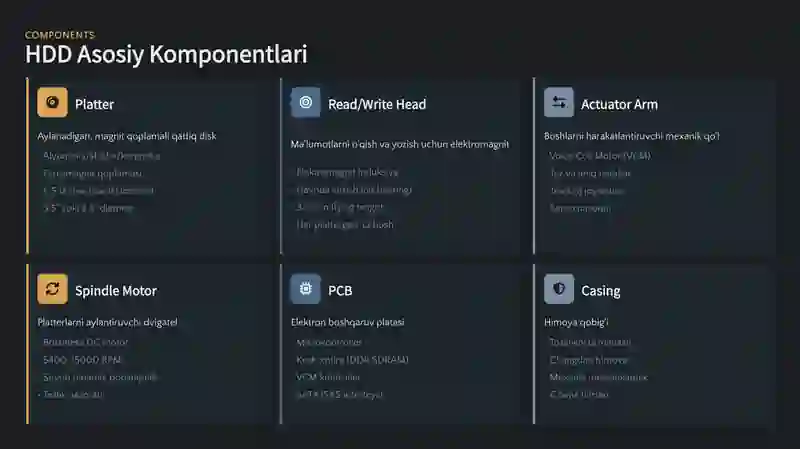Click the Read/Write Head target icon
Screen dimensions: 800x449
tap(306, 103)
